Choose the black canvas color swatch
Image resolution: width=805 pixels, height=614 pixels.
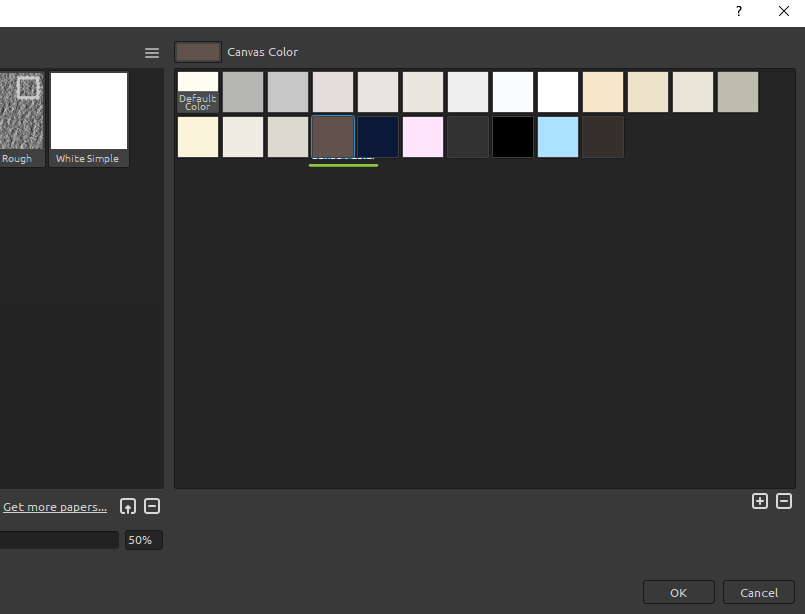(513, 137)
